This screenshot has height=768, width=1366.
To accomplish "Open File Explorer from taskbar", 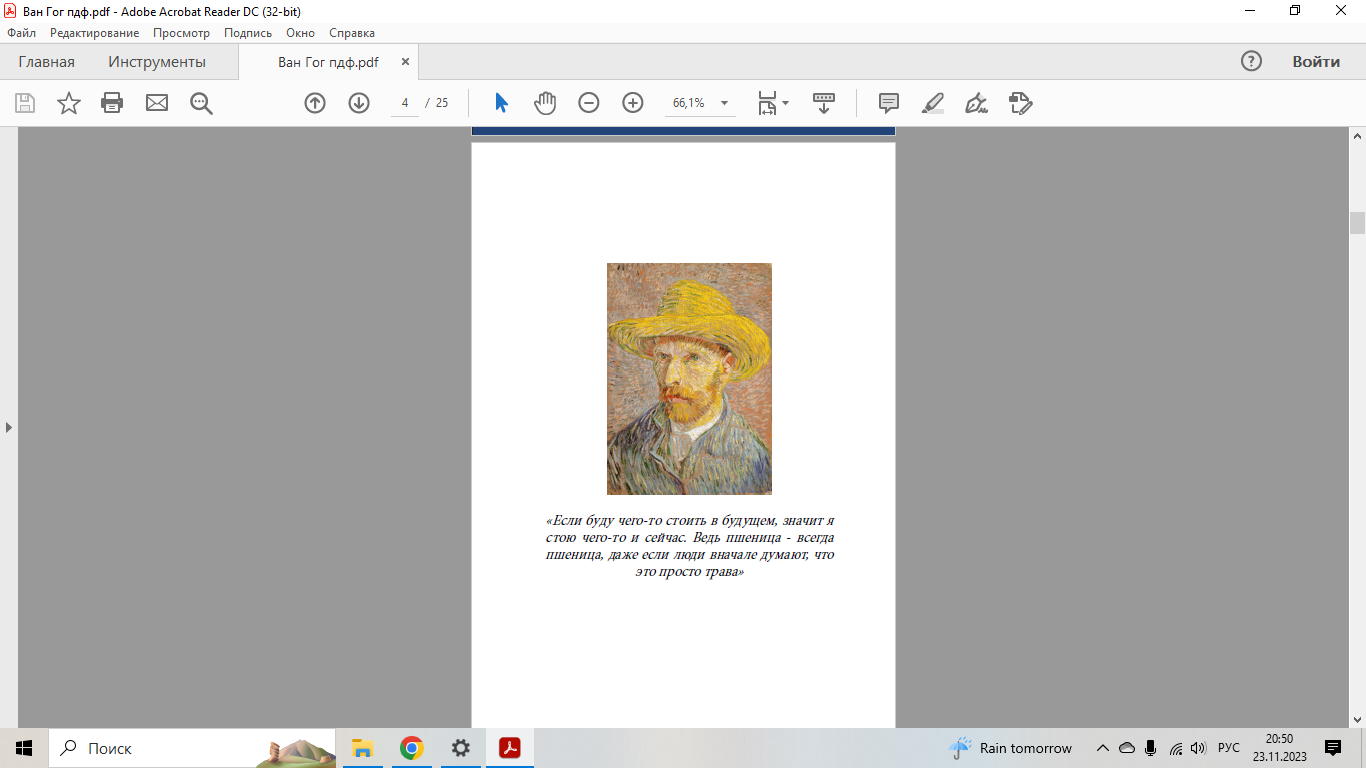I will click(362, 748).
